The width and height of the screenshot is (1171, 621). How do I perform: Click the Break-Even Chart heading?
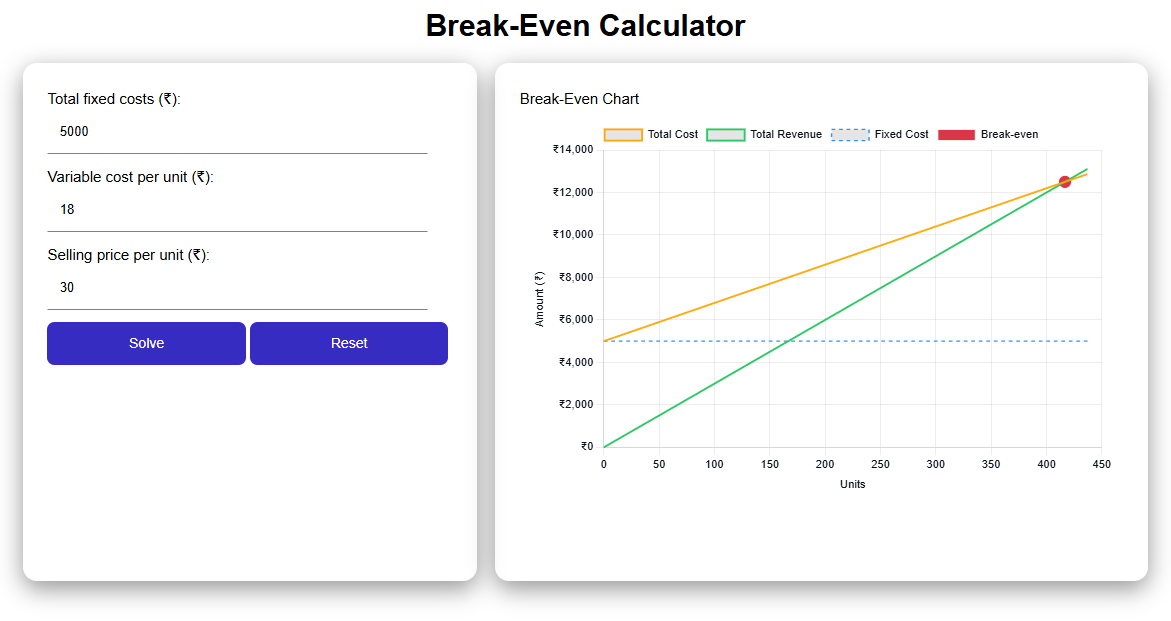(579, 99)
